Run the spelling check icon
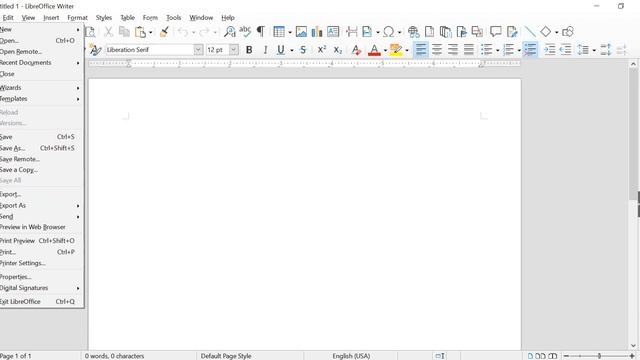The height and width of the screenshot is (360, 640). coord(245,32)
